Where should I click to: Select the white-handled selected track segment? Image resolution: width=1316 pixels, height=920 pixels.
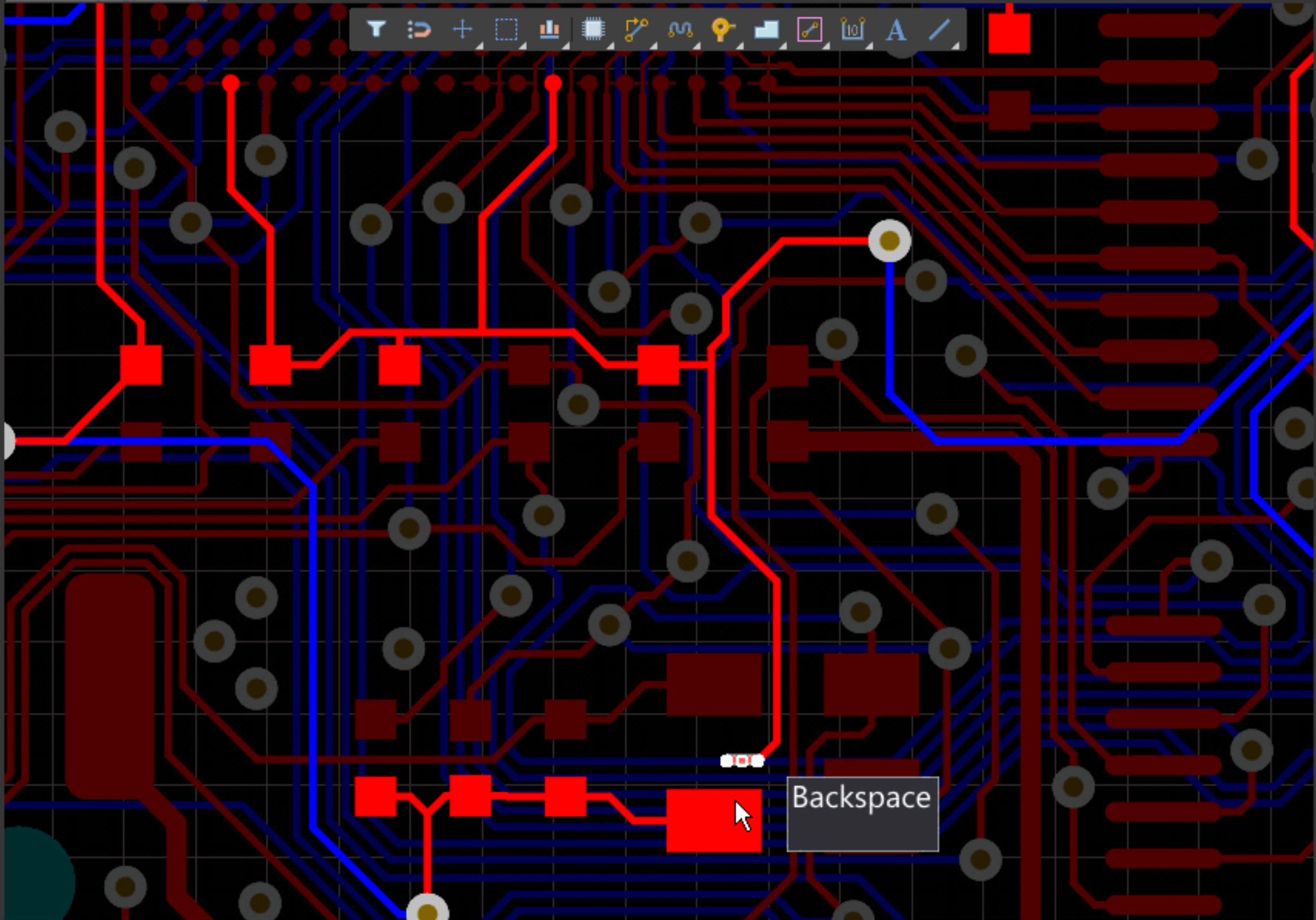coord(742,761)
